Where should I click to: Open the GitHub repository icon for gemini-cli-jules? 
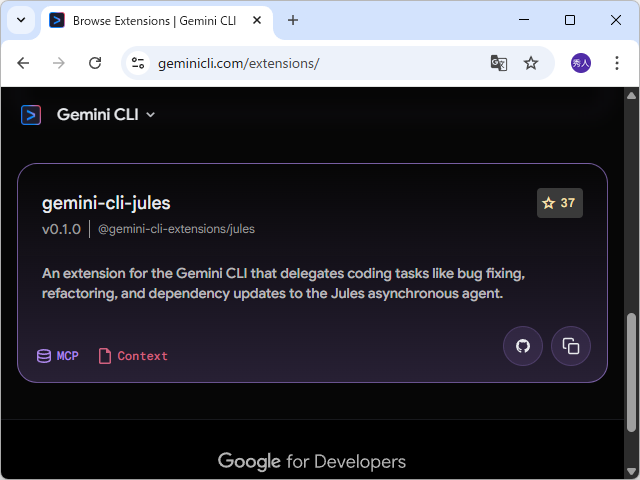(523, 346)
